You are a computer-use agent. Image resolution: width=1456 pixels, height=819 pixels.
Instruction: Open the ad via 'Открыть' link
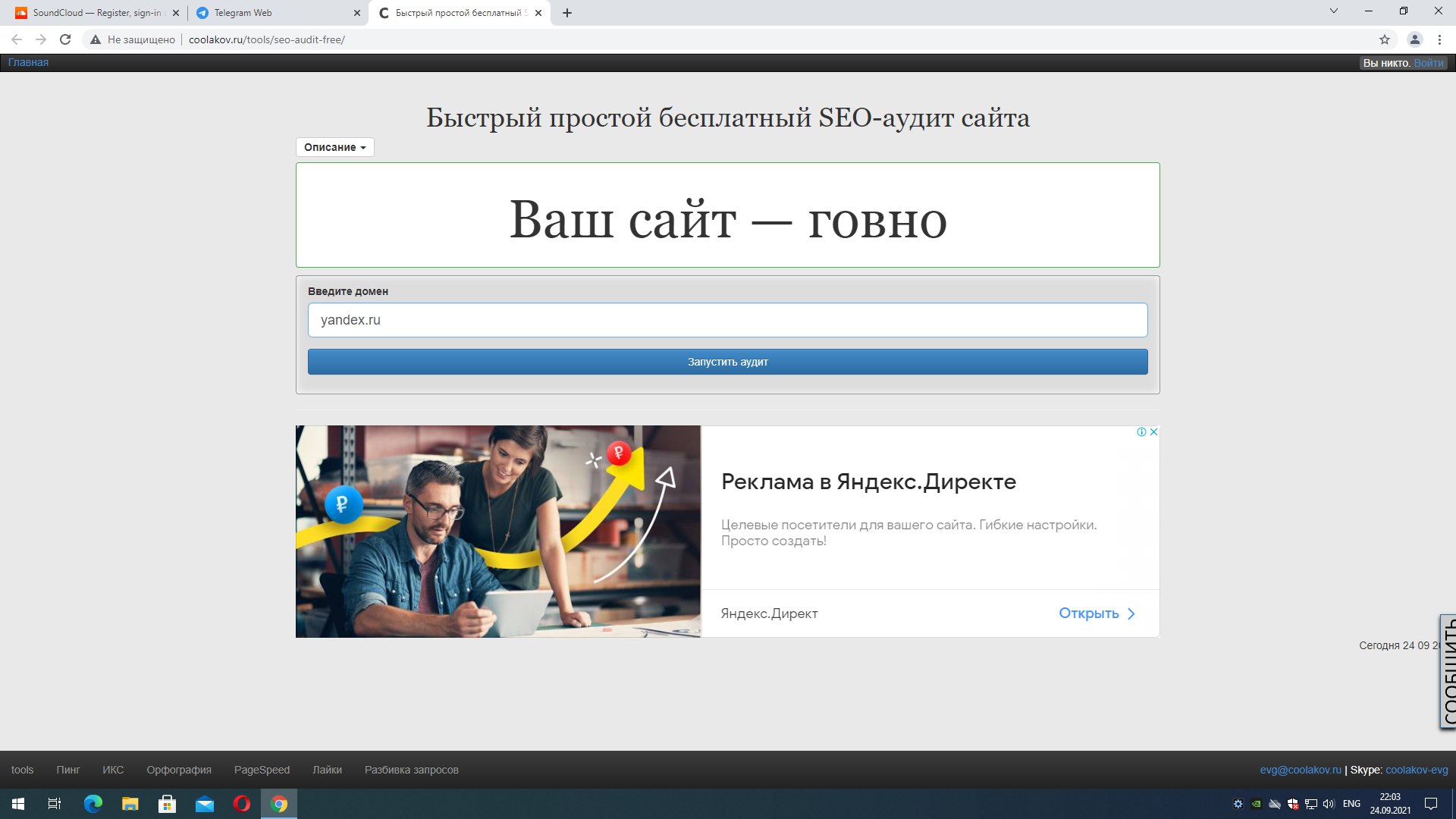point(1097,613)
